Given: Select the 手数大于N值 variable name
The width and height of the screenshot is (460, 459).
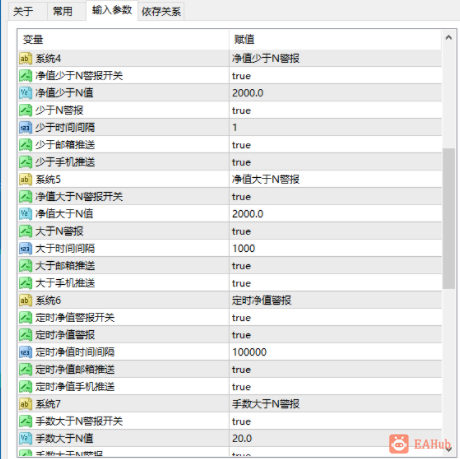Looking at the screenshot, I should (64, 438).
